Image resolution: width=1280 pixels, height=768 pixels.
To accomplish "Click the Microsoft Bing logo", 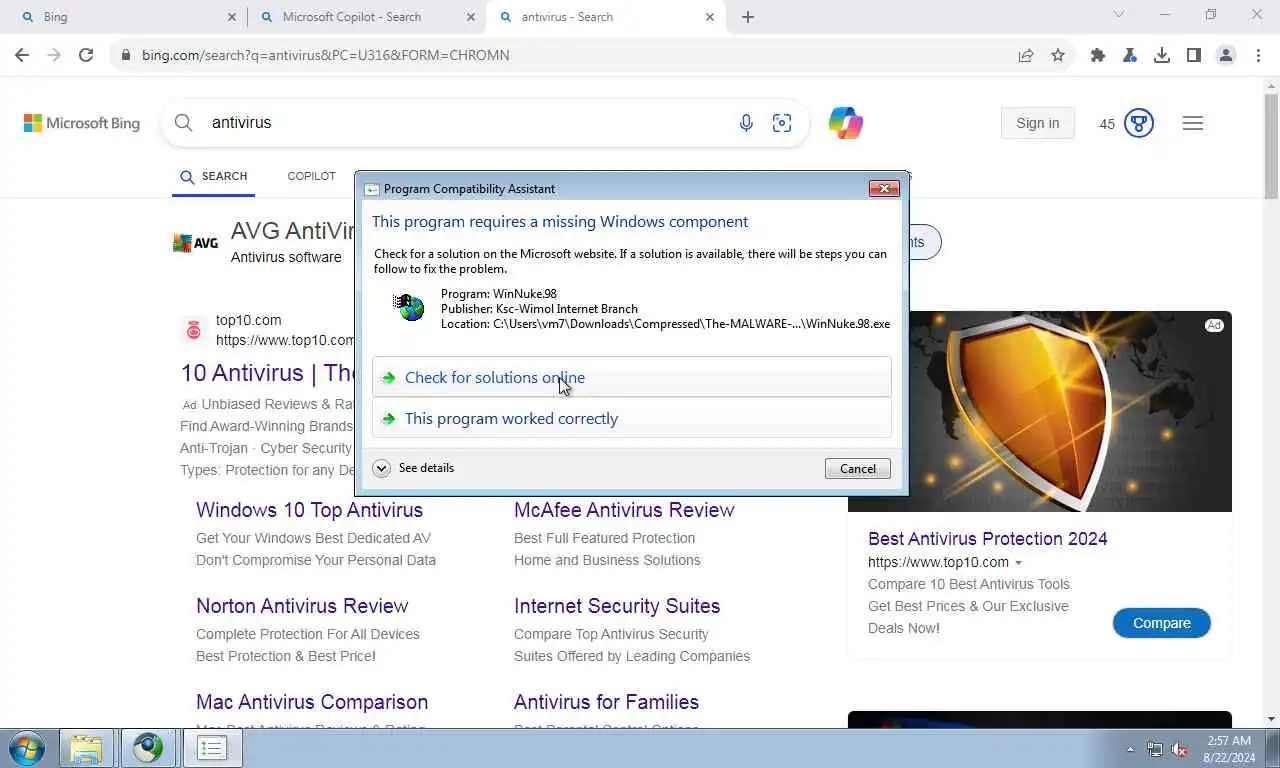I will [x=82, y=123].
